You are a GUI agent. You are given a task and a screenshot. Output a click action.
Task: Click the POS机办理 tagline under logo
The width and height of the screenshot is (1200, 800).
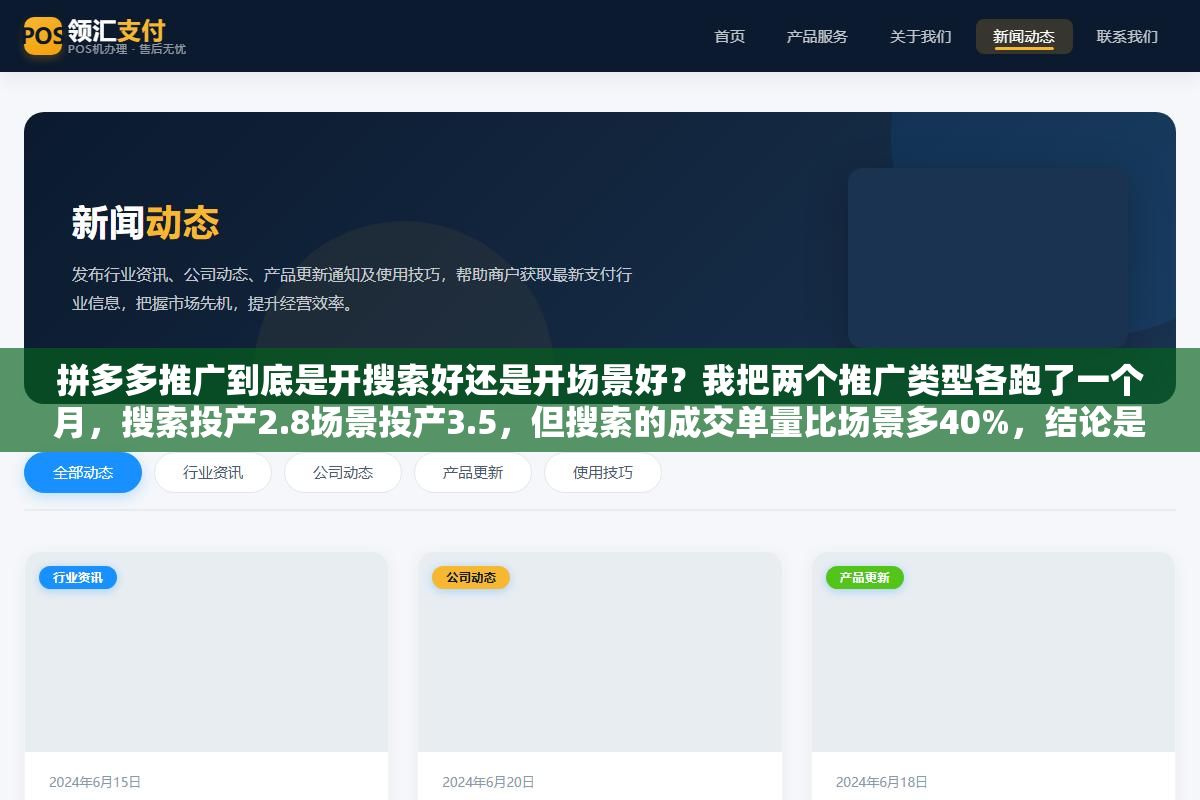(126, 49)
